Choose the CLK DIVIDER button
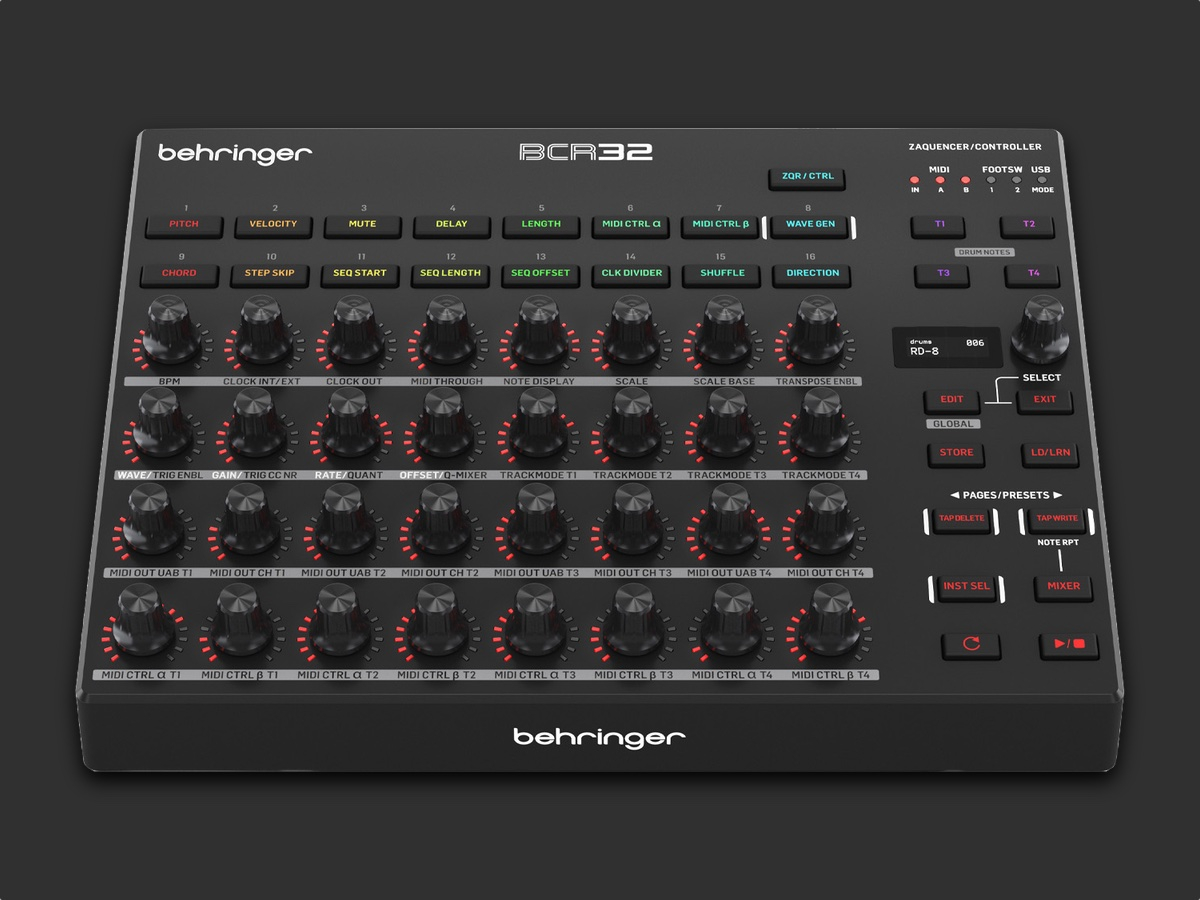1200x900 pixels. [x=631, y=274]
